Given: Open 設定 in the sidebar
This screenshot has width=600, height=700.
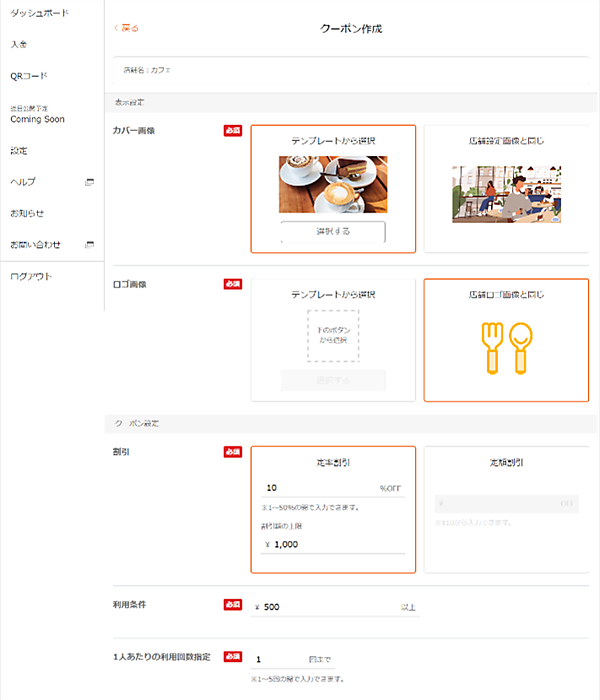Looking at the screenshot, I should pyautogui.click(x=19, y=151).
